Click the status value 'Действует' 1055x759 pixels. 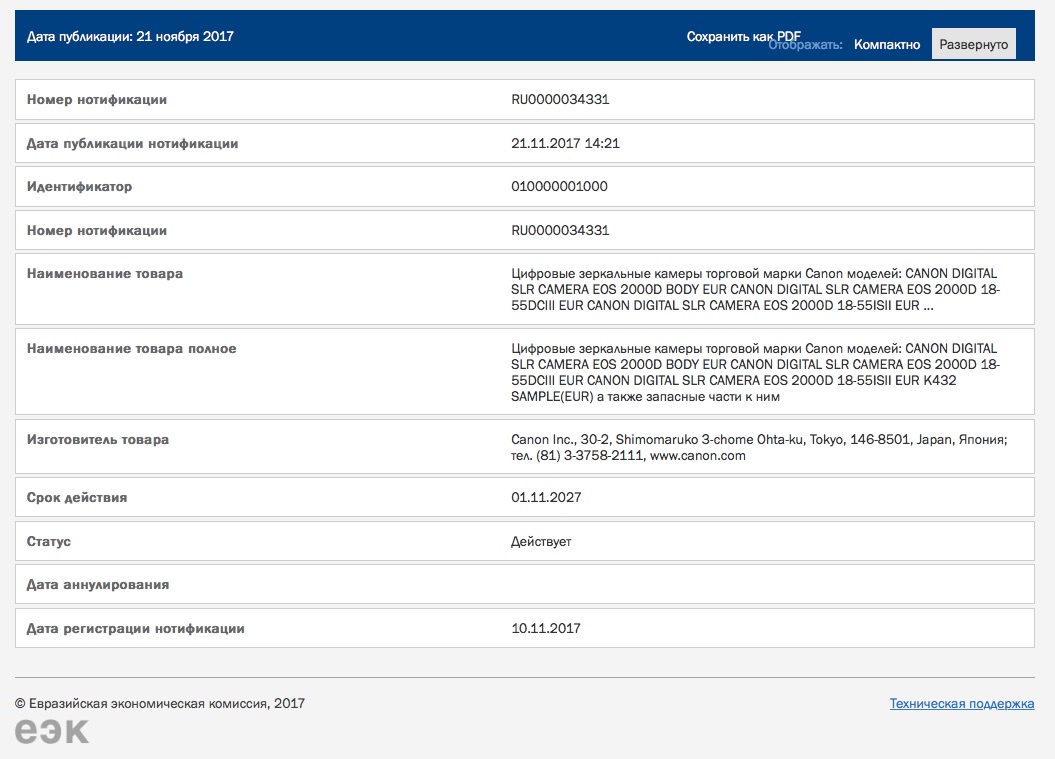[541, 541]
